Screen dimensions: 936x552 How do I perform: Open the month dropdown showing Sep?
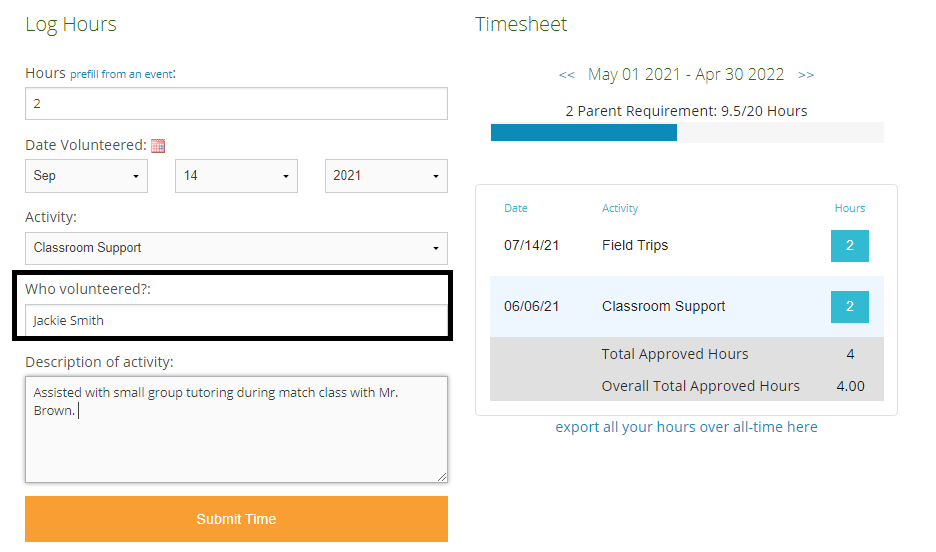86,175
